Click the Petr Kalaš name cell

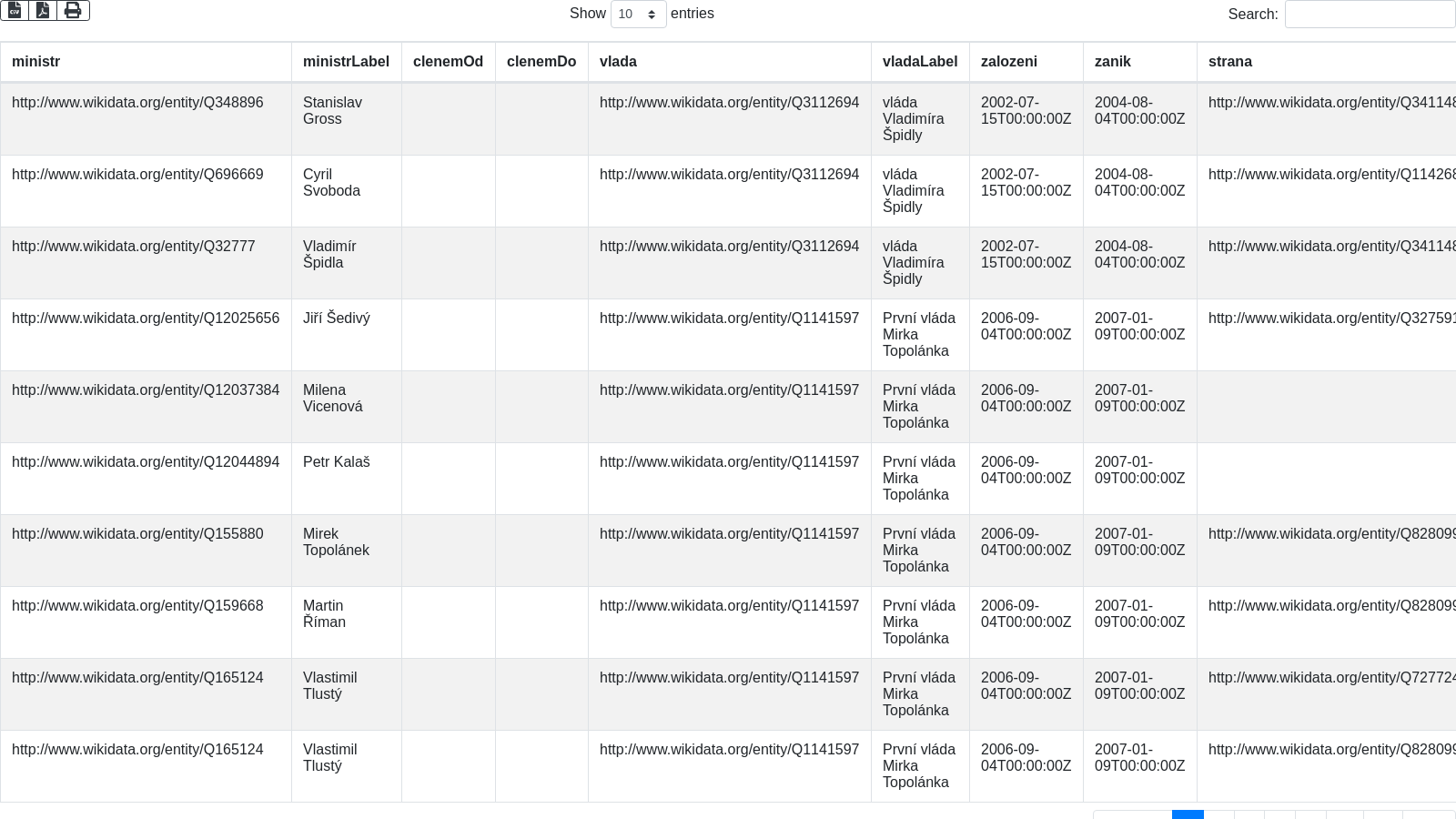[336, 462]
